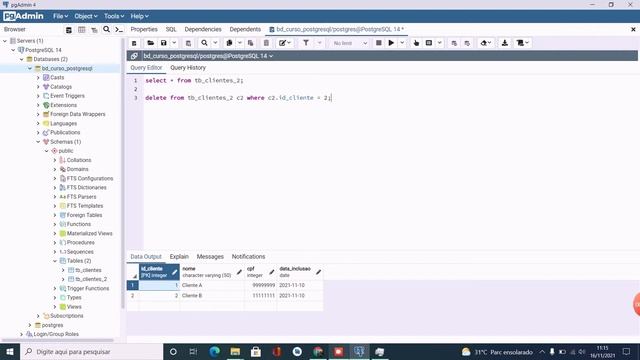Click the Open File folder icon
Image resolution: width=640 pixels, height=360 pixels.
coord(151,43)
